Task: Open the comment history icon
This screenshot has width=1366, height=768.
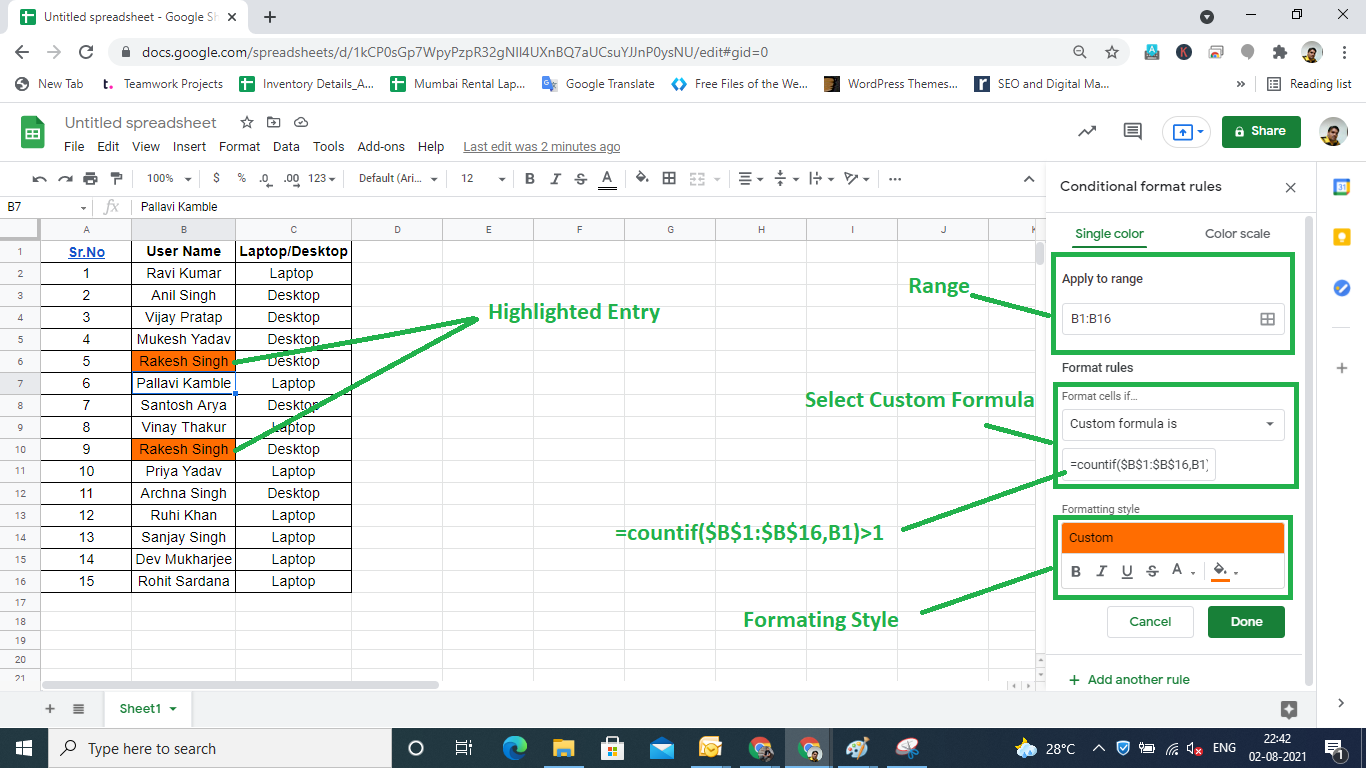Action: click(x=1132, y=131)
